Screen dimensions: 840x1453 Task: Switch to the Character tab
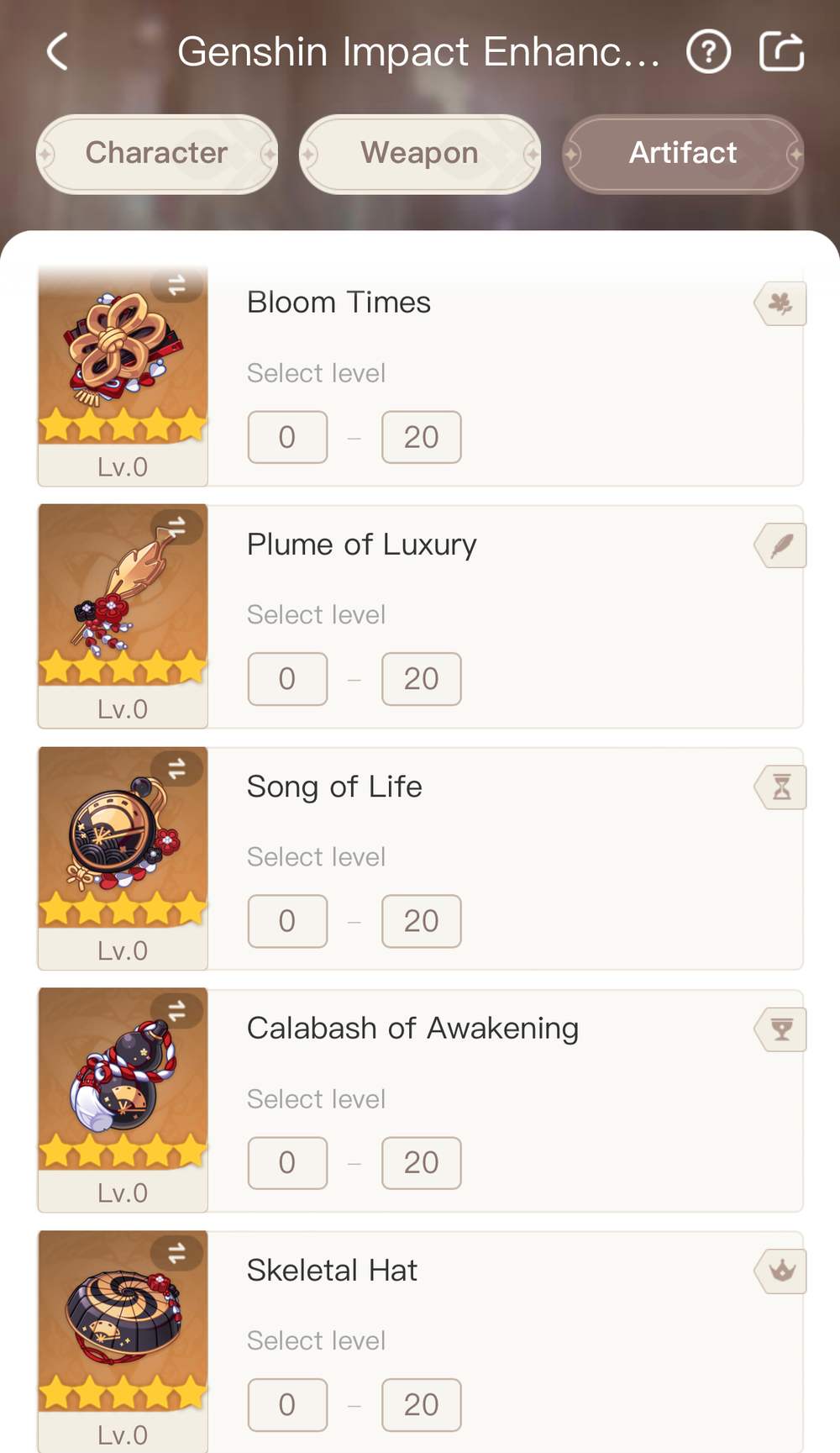(157, 154)
